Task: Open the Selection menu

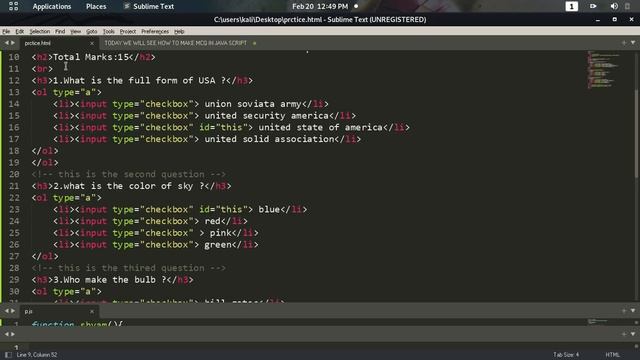Action: coord(40,31)
